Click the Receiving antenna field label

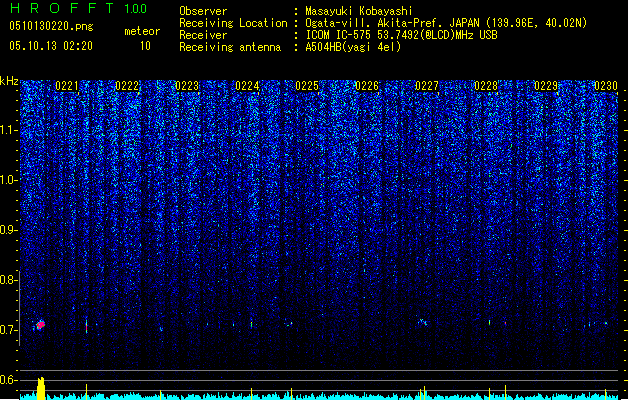(230, 47)
